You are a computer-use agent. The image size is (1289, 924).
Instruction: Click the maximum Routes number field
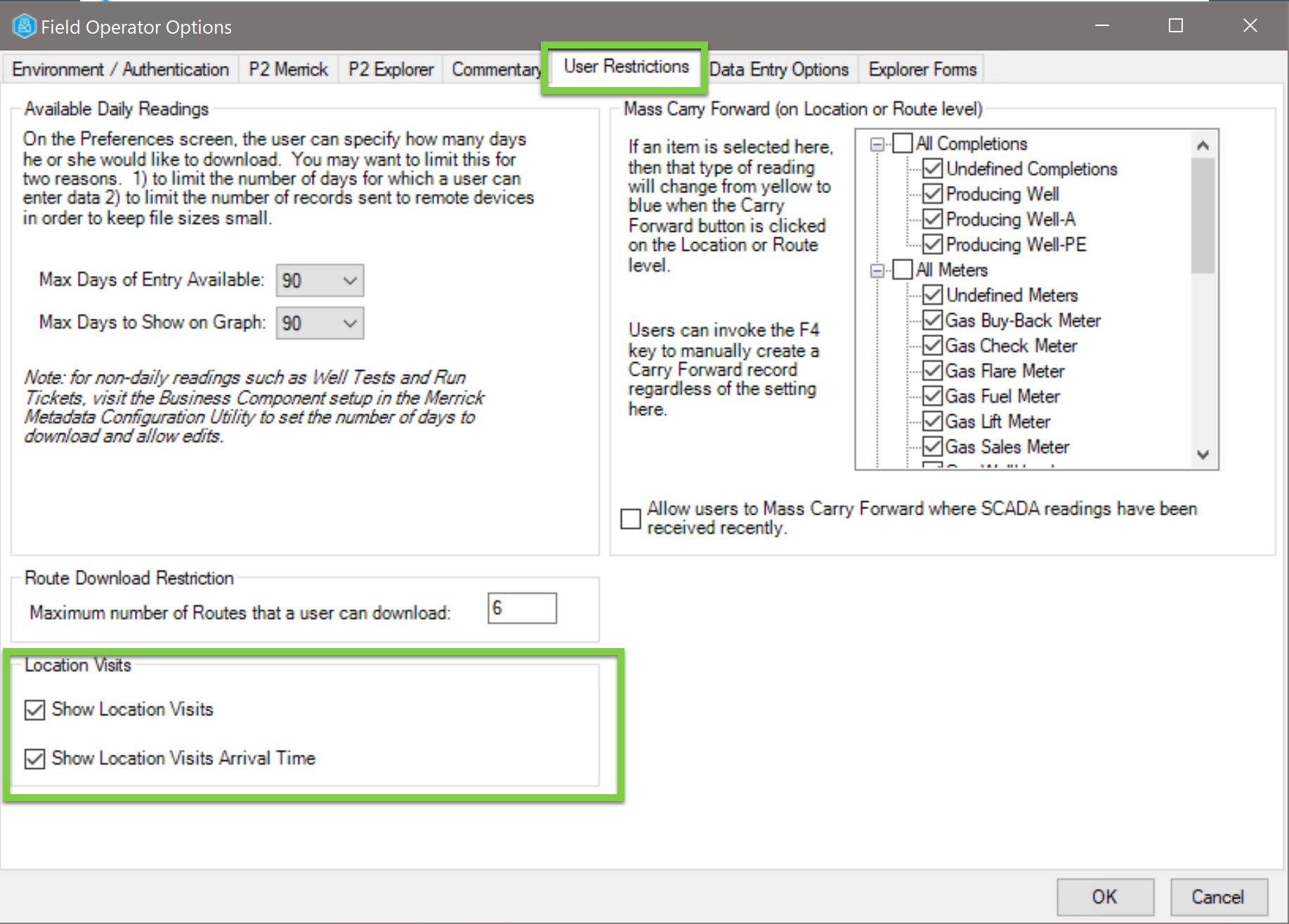pos(522,608)
